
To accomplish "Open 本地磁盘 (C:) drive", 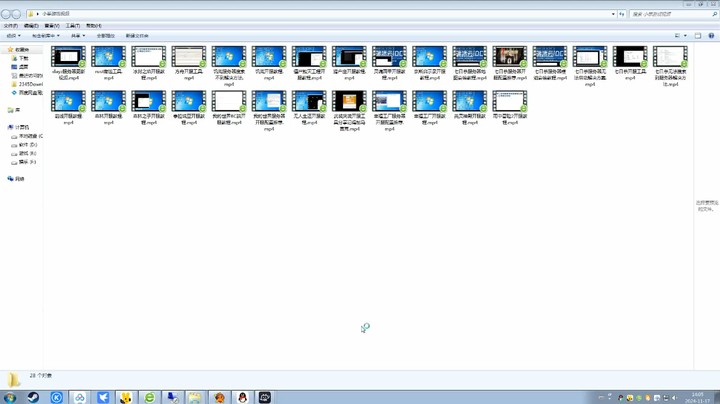I will pyautogui.click(x=27, y=136).
